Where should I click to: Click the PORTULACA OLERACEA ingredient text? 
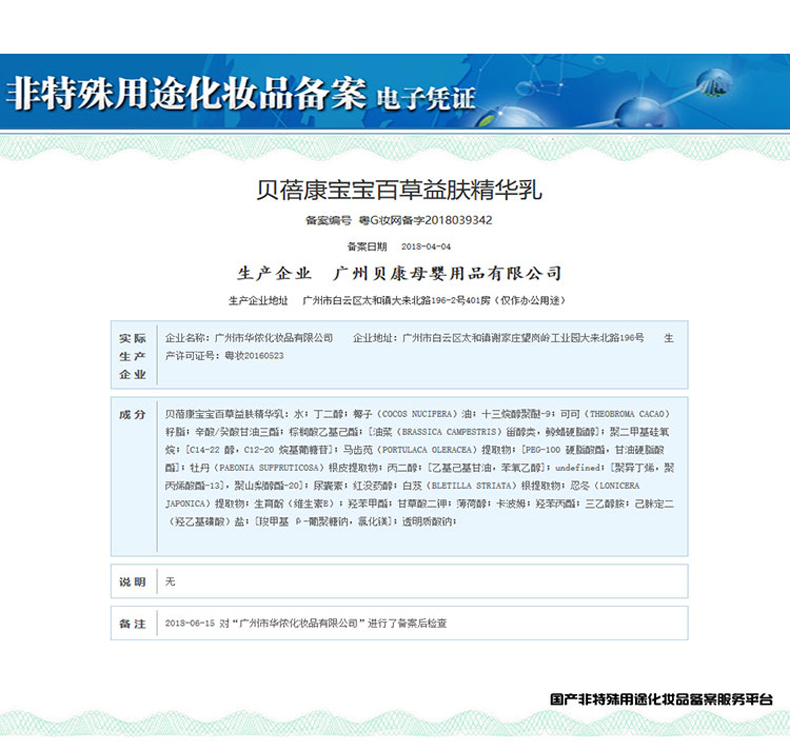(x=427, y=450)
